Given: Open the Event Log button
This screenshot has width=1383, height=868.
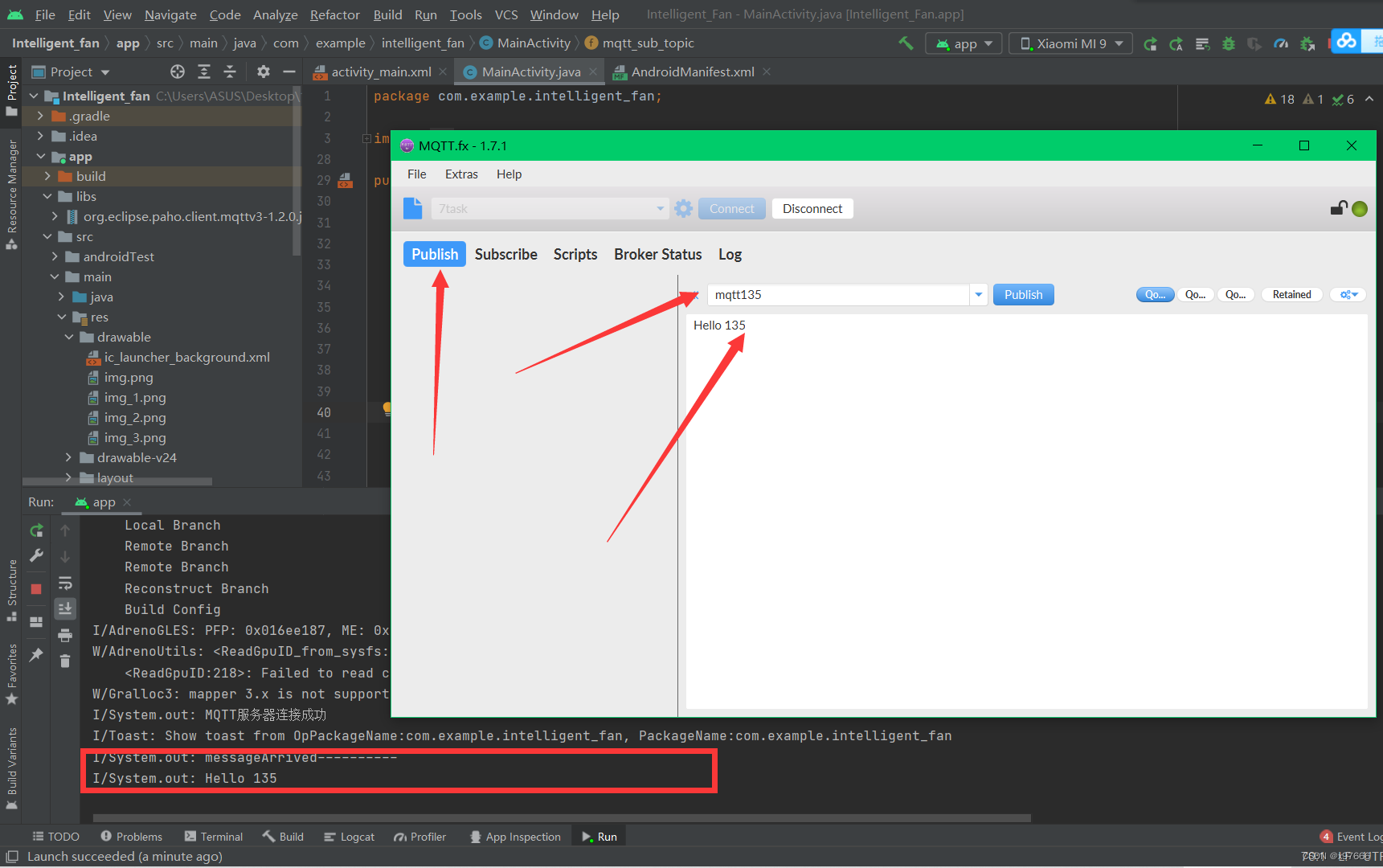Looking at the screenshot, I should 1351,837.
